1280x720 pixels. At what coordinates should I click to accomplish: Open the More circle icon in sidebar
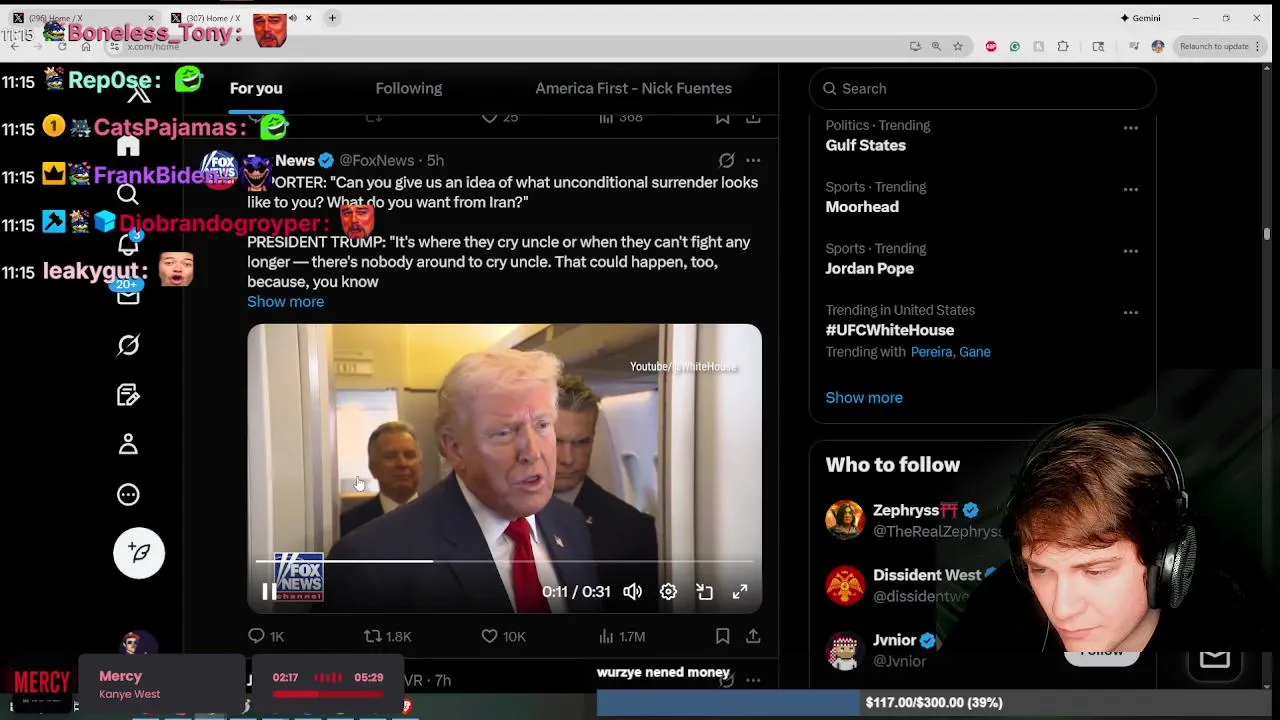click(x=128, y=494)
